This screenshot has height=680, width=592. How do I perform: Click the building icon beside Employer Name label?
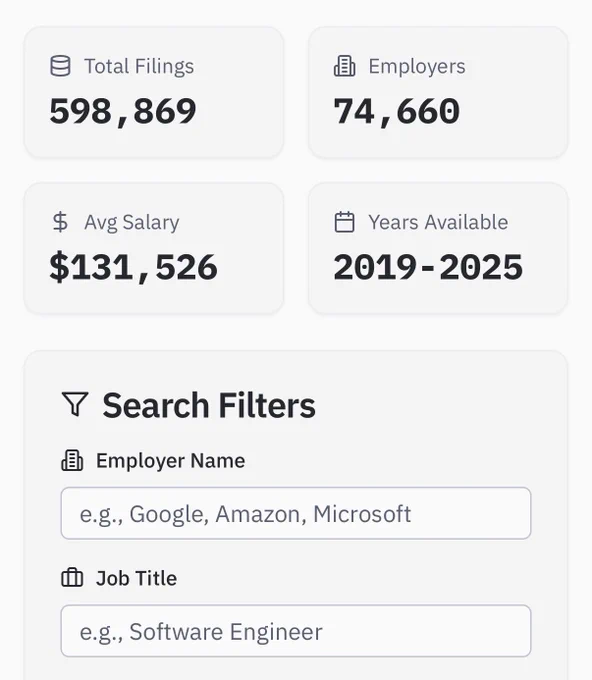pyautogui.click(x=72, y=461)
